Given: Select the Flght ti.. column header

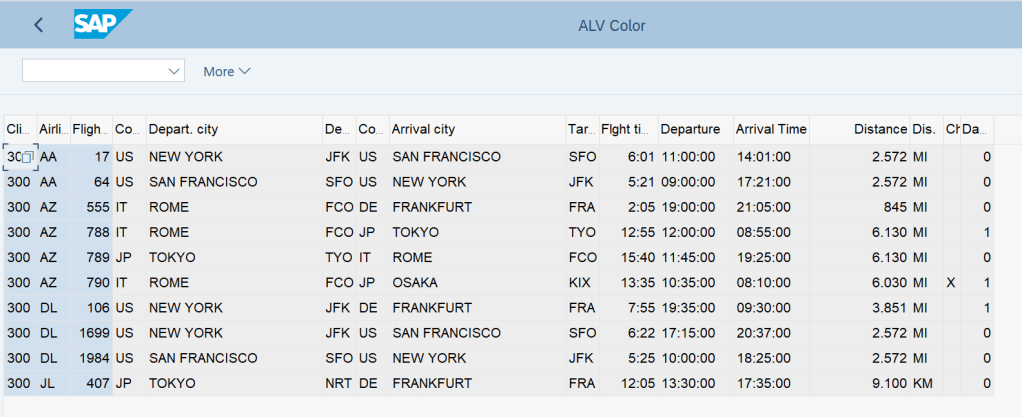Looking at the screenshot, I should [626, 129].
